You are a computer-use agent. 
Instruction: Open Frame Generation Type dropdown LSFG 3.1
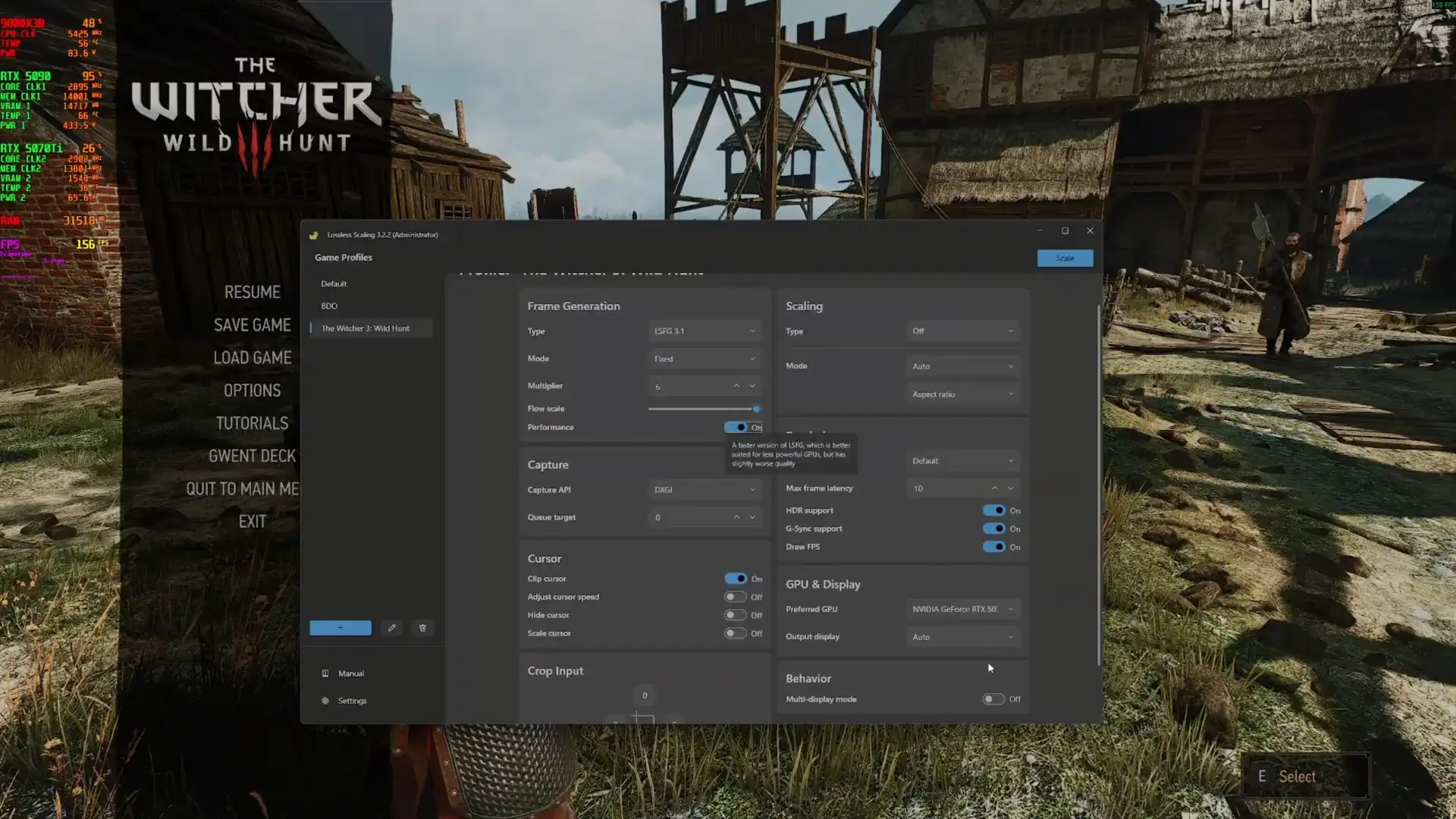705,331
